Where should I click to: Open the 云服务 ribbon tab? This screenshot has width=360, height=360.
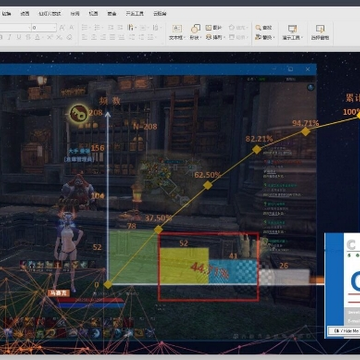pos(160,14)
